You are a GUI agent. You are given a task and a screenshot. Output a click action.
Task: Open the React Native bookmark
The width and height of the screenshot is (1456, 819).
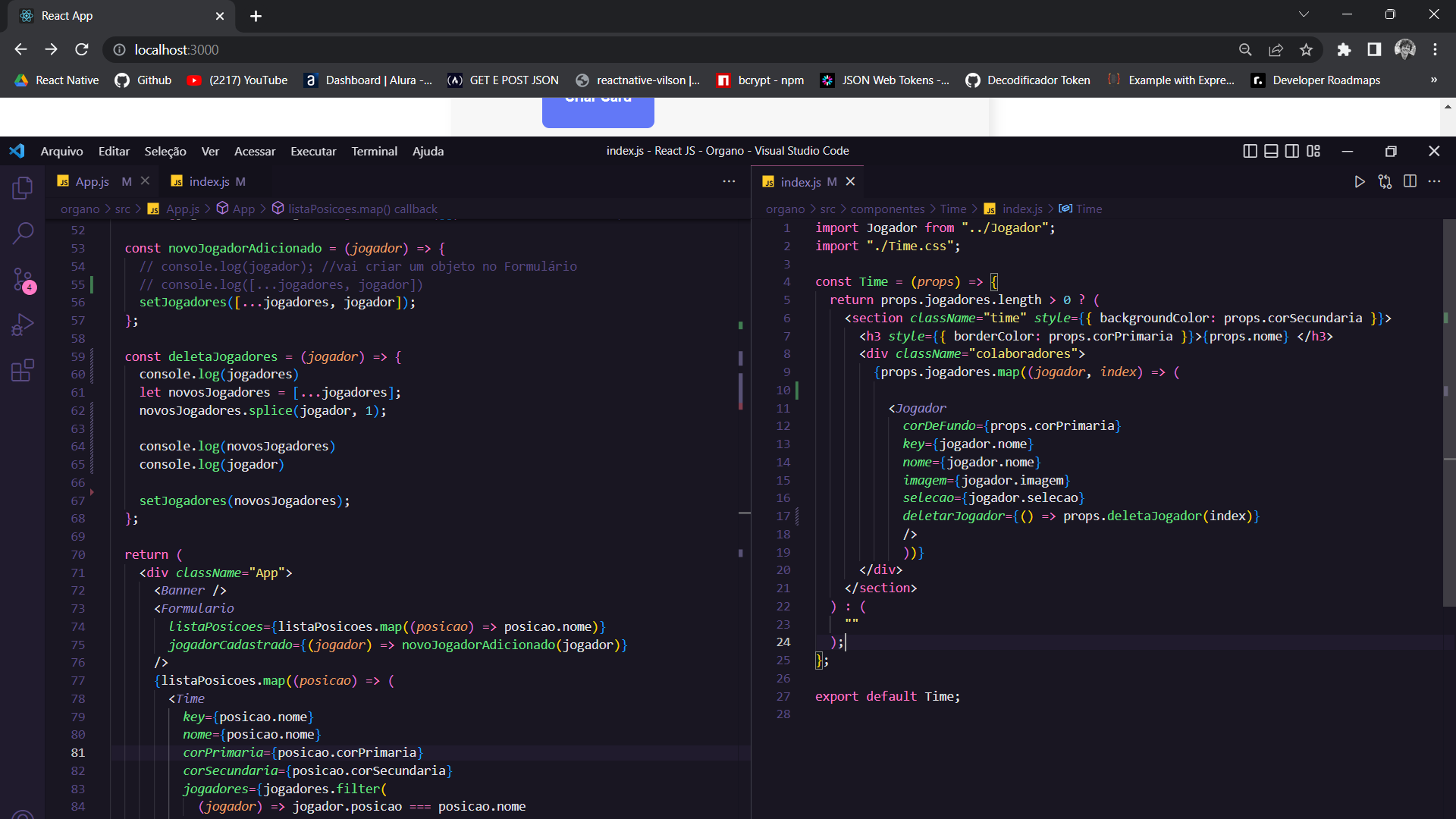pos(57,80)
